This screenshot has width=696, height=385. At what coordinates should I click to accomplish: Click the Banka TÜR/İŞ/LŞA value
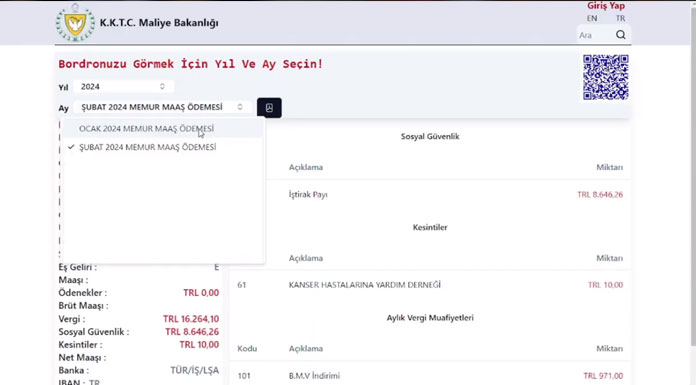click(x=194, y=370)
